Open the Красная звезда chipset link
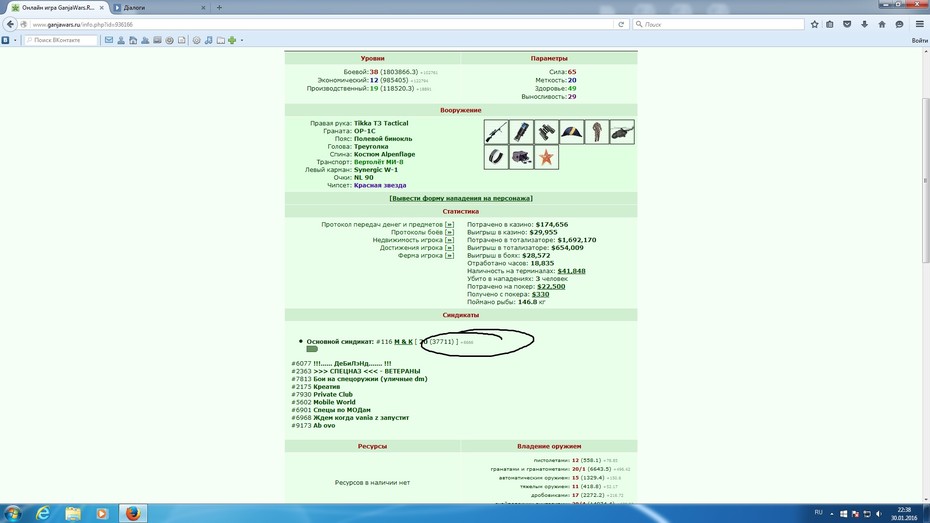 (380, 186)
